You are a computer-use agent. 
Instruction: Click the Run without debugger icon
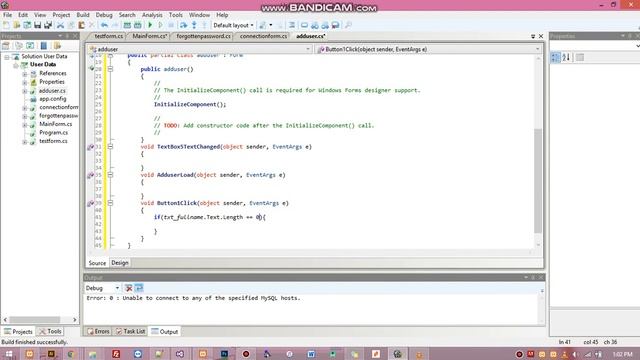tap(160, 25)
